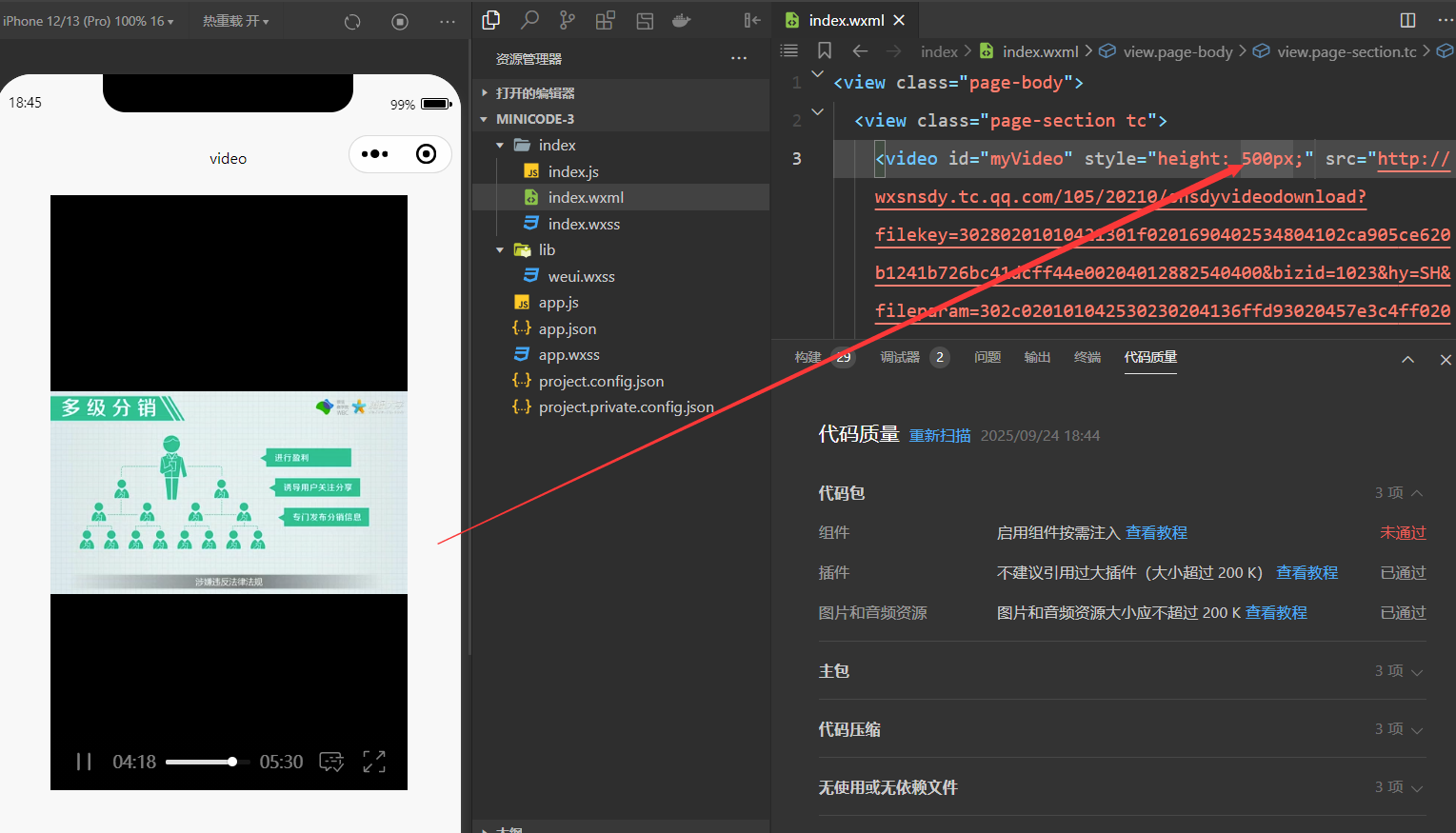This screenshot has width=1456, height=833.
Task: Open project.private.config.json in the explorer
Action: pyautogui.click(x=621, y=407)
